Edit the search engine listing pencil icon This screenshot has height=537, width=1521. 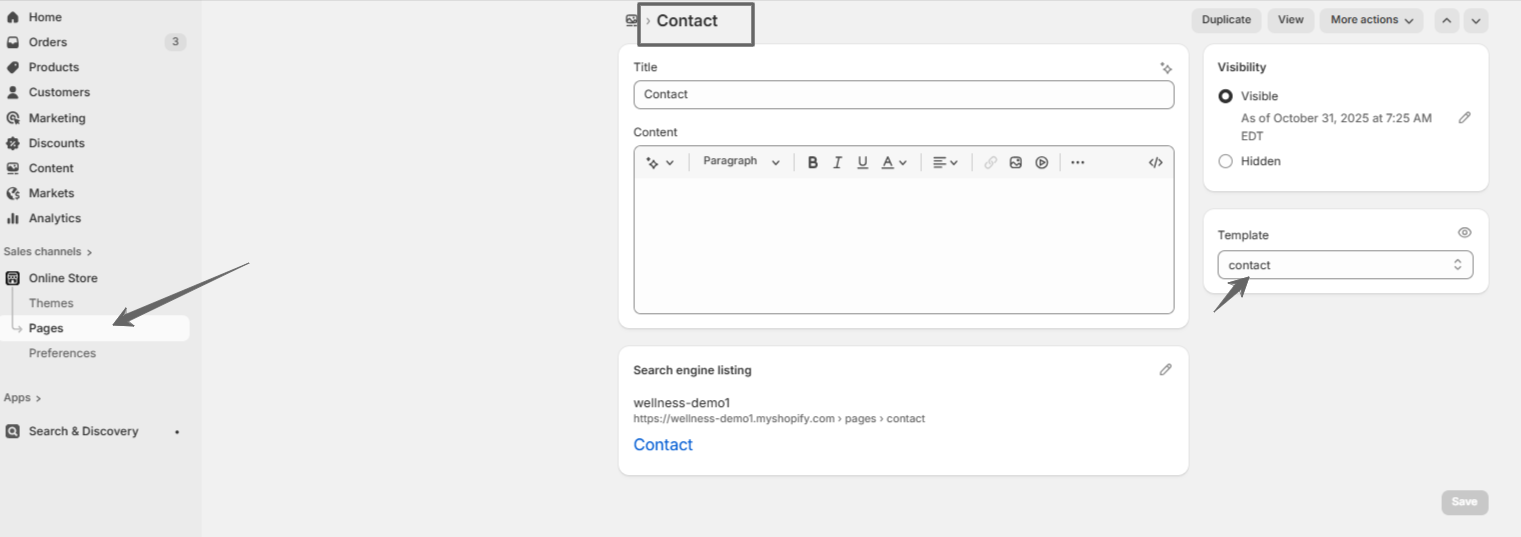point(1165,370)
